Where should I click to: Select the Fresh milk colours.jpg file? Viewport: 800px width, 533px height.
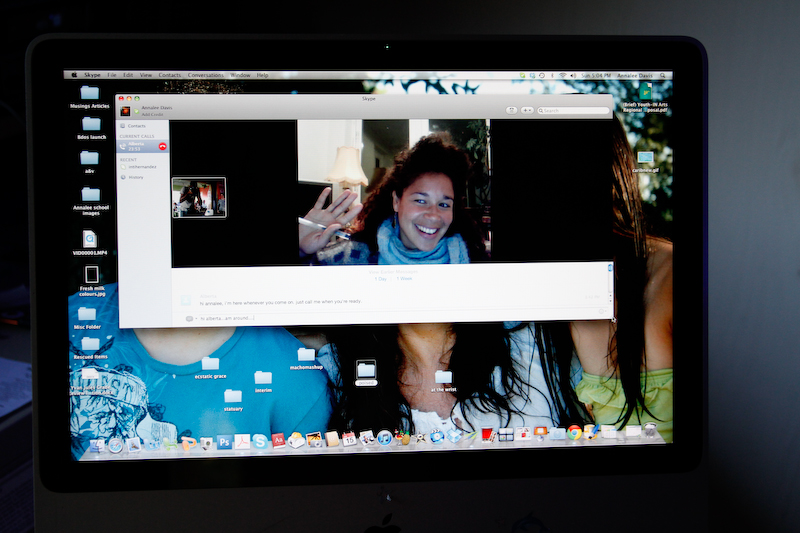(92, 277)
